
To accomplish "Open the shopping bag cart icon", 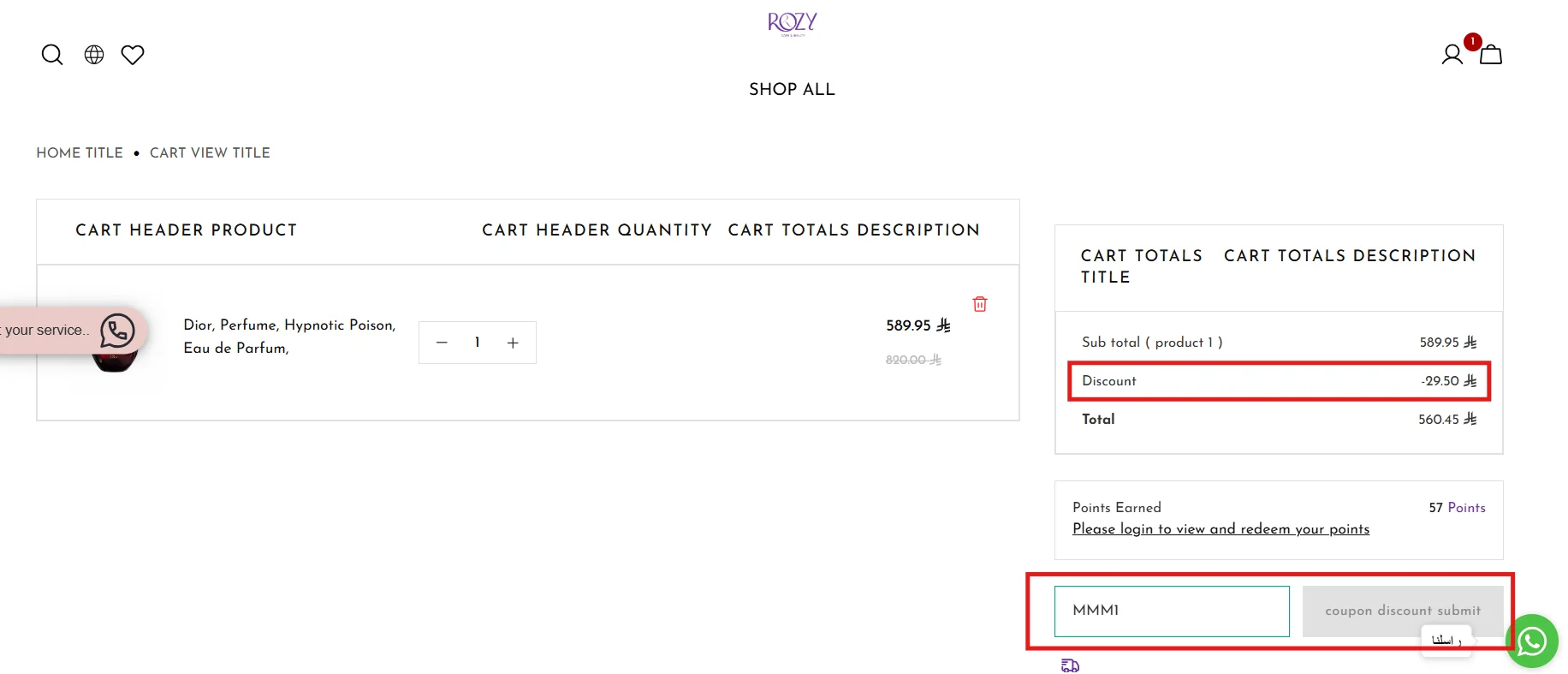I will tap(1491, 55).
